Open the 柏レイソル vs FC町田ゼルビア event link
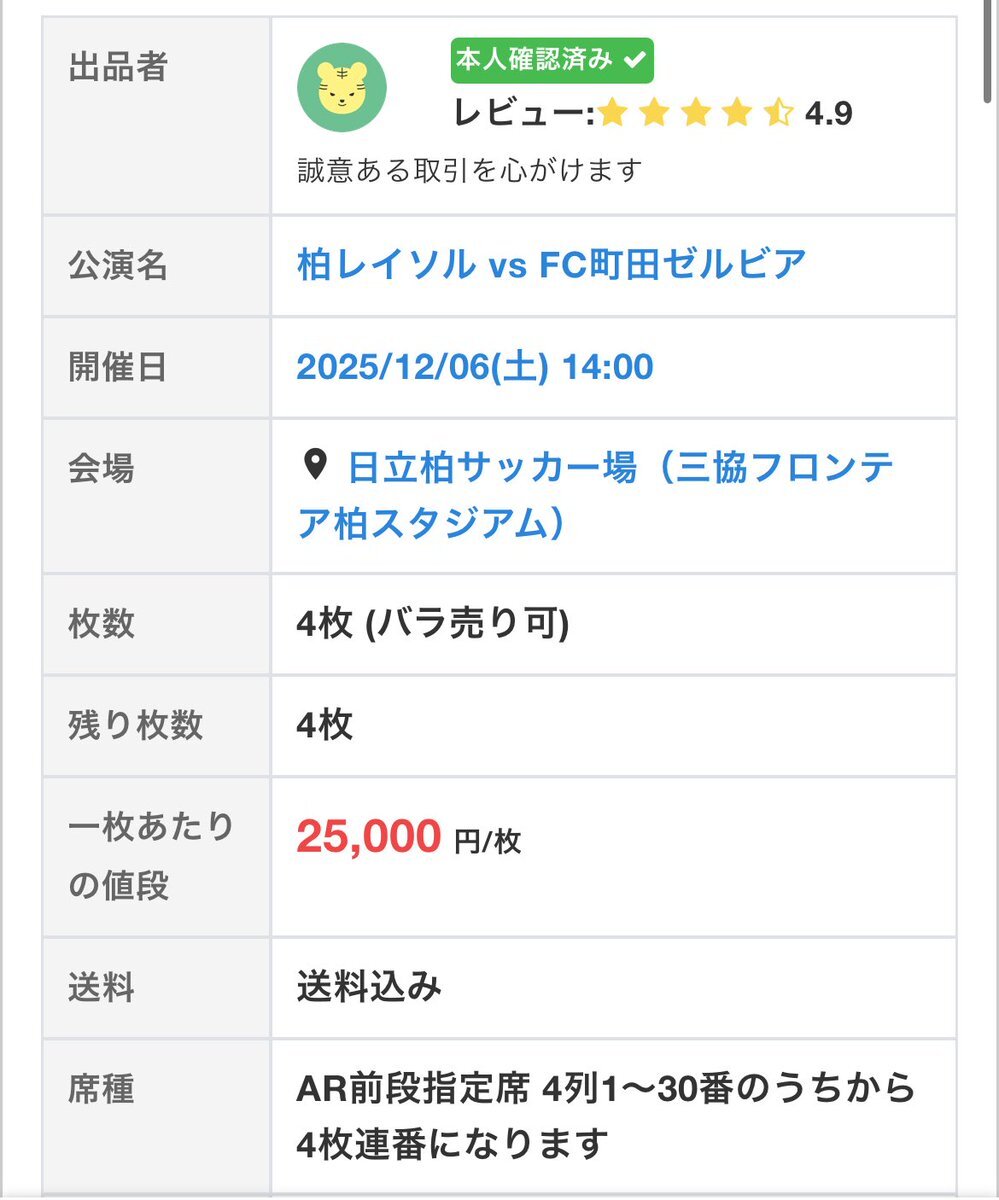This screenshot has height=1200, width=999. (x=551, y=265)
